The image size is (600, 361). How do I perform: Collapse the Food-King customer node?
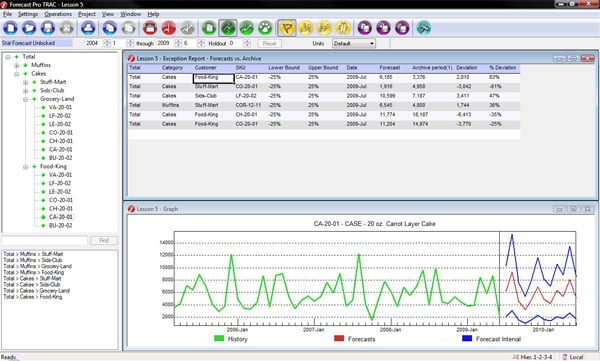click(25, 167)
